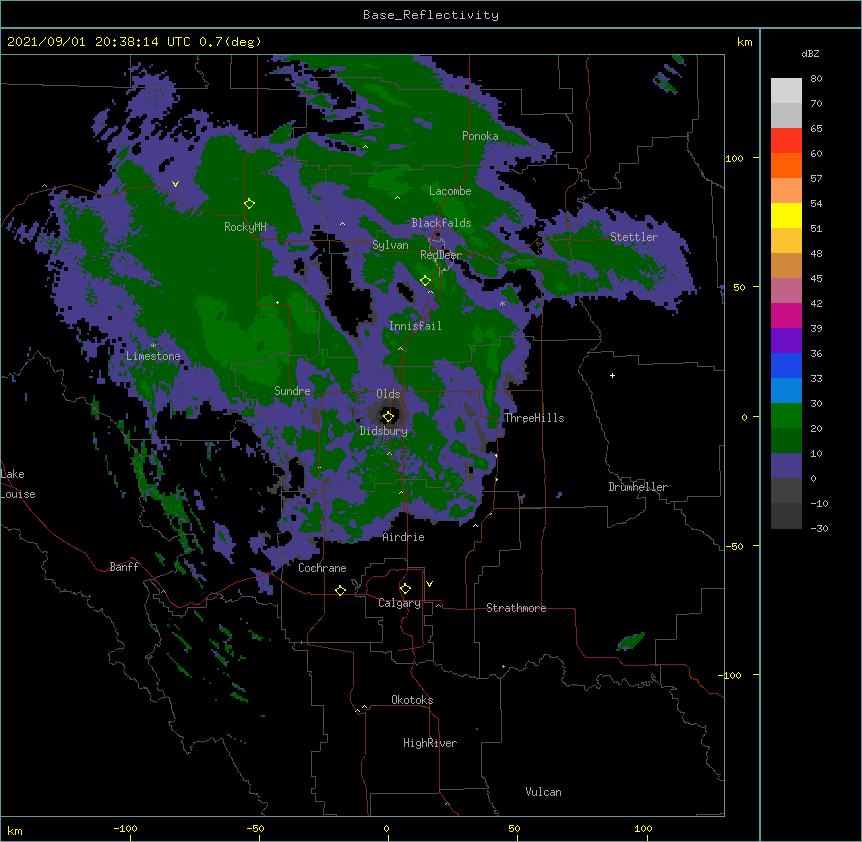
Task: Click the Strathmore label
Action: click(x=516, y=608)
